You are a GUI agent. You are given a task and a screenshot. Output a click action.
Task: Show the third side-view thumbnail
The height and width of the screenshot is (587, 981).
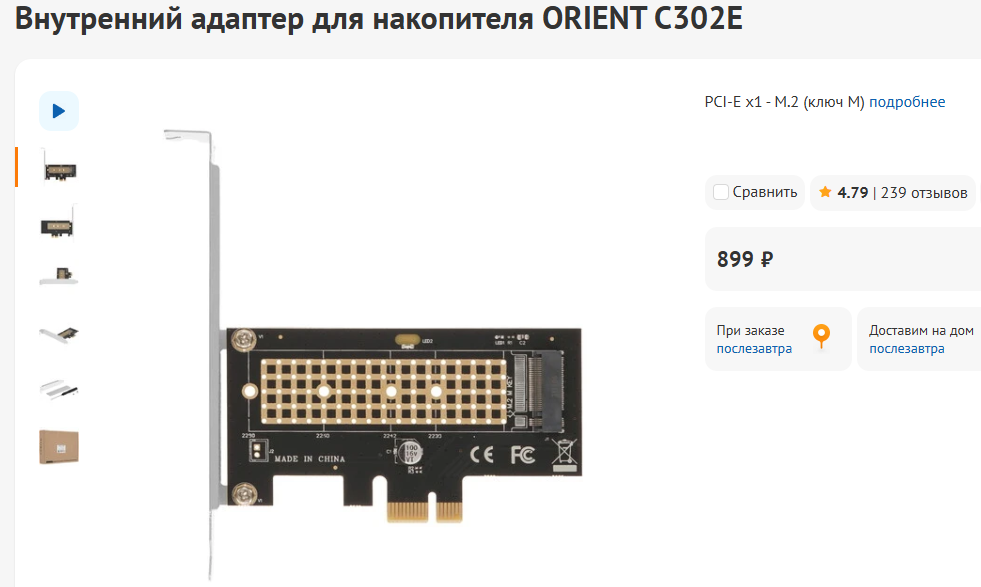point(59,276)
